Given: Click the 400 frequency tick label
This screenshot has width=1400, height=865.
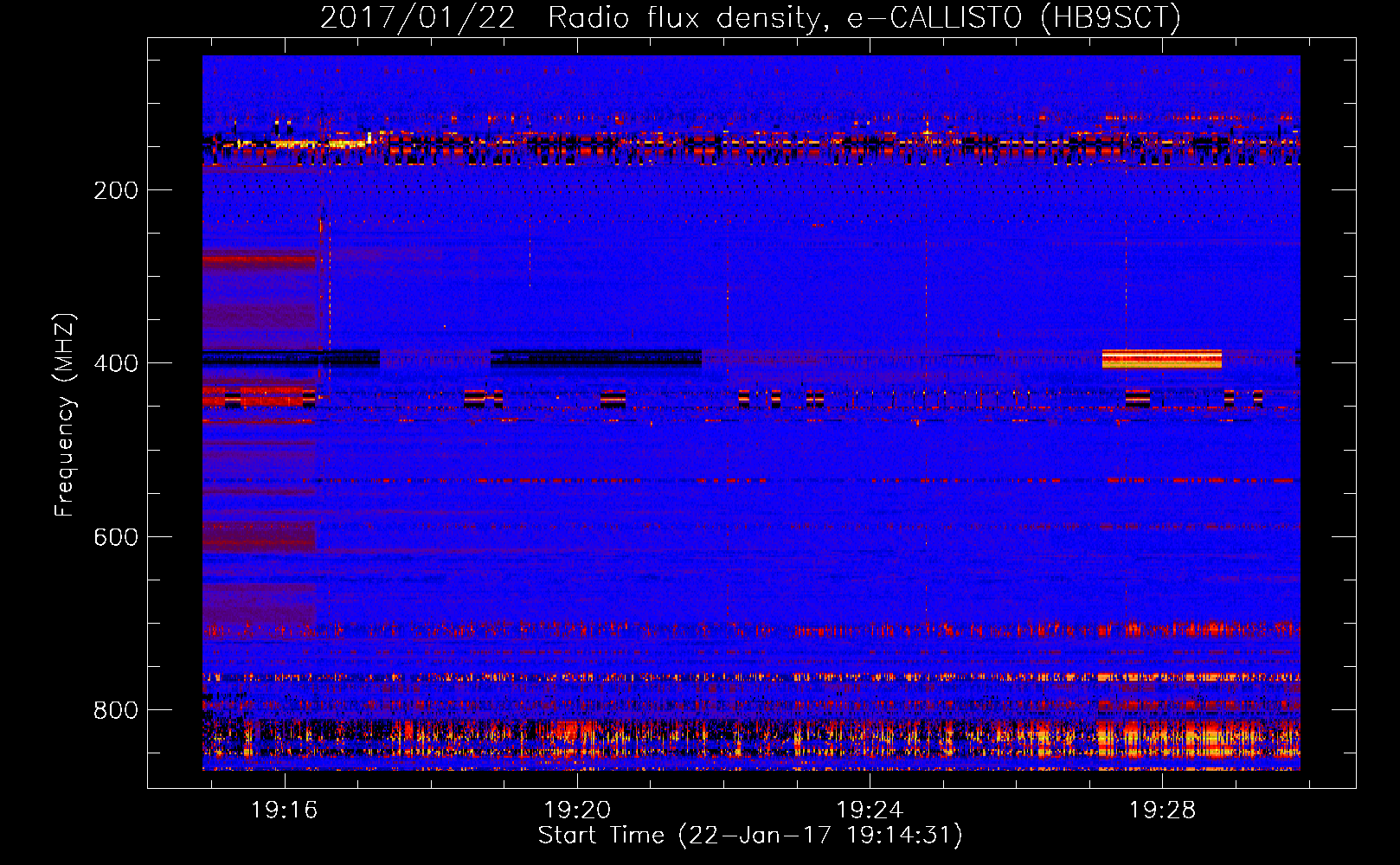Looking at the screenshot, I should 116,363.
